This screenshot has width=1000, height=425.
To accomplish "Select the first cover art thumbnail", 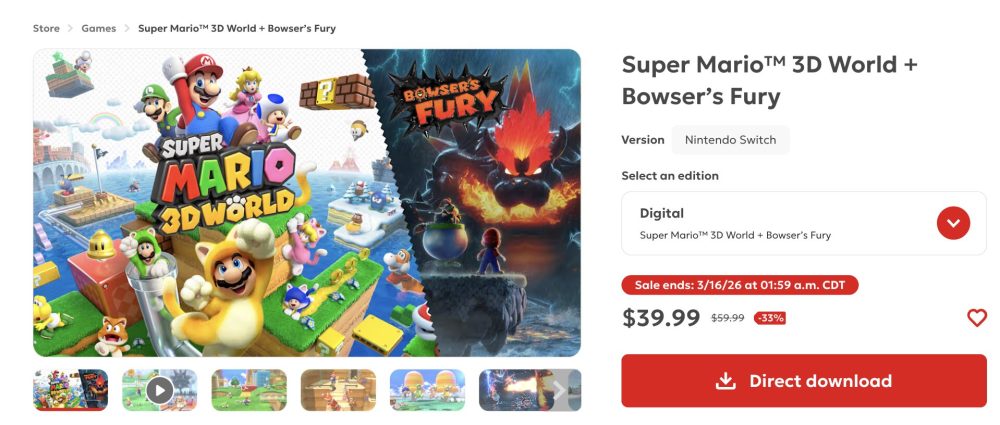I will pyautogui.click(x=70, y=389).
